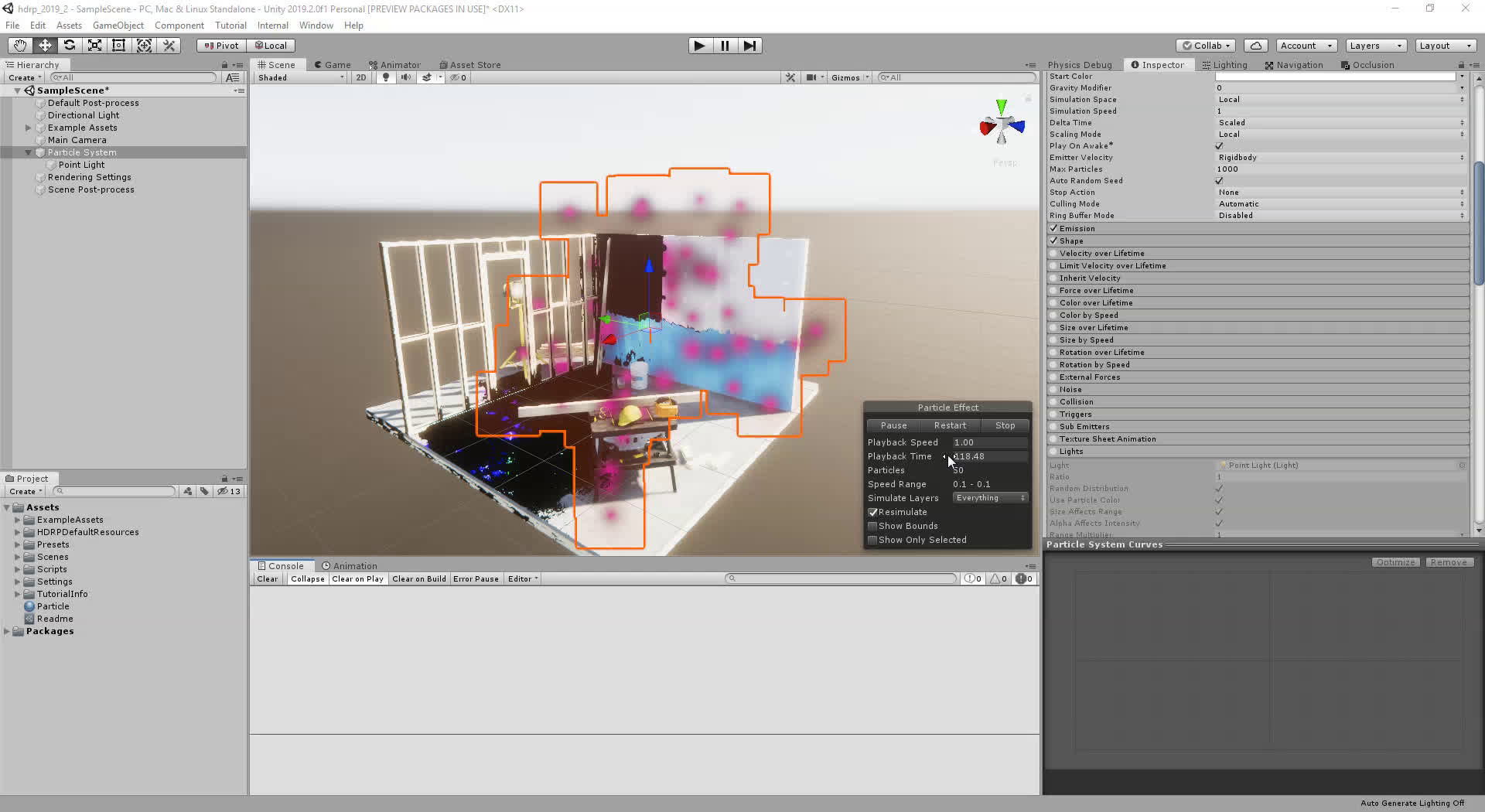Toggle scene lighting bulb icon

pos(385,77)
